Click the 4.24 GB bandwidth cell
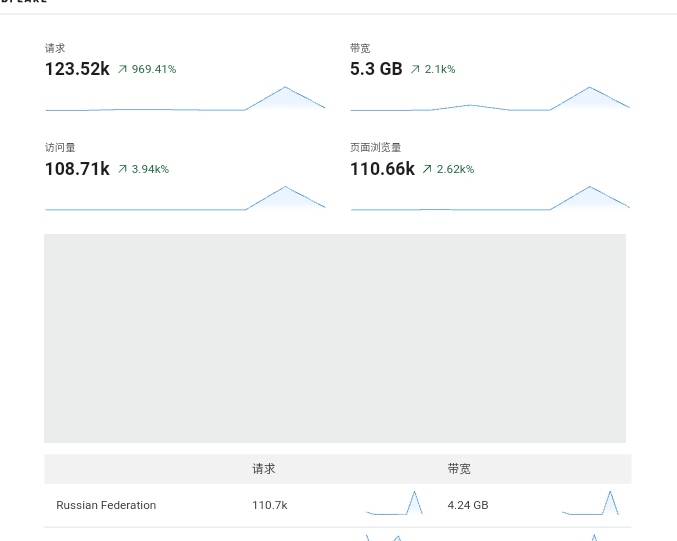The width and height of the screenshot is (677, 541). tap(468, 505)
